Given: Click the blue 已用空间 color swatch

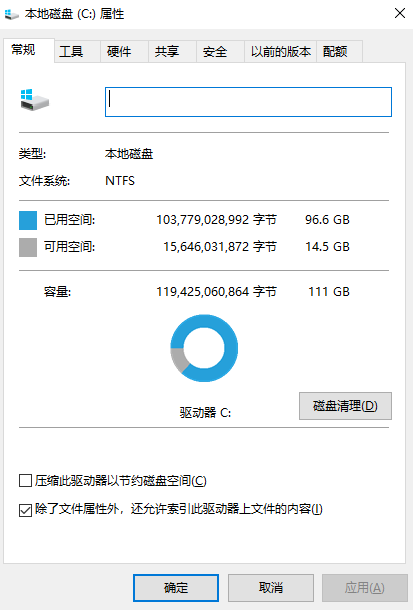Looking at the screenshot, I should click(28, 220).
